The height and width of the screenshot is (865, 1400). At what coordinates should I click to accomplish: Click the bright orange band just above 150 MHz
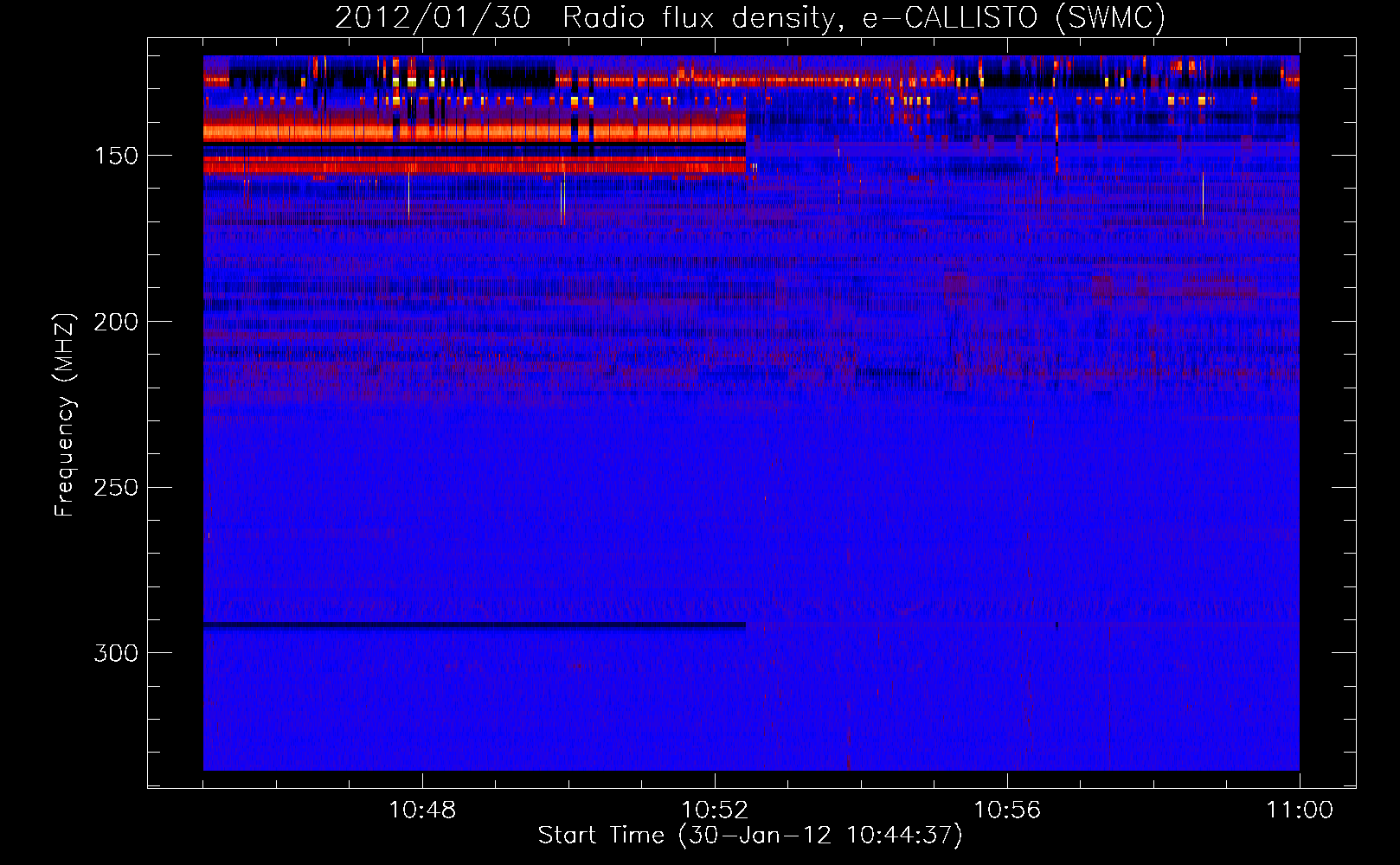pos(474,132)
